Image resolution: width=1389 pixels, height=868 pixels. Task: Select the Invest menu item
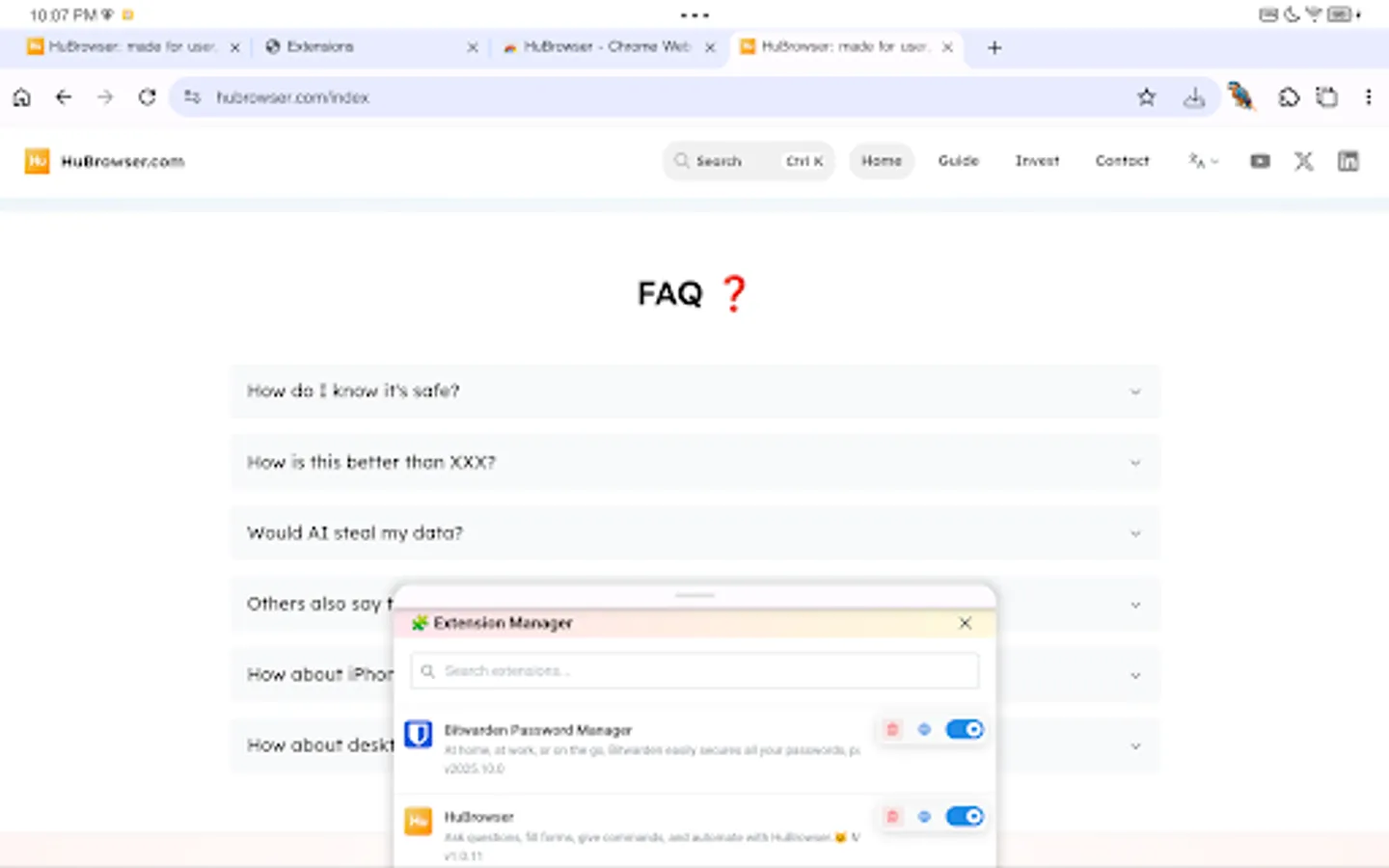pyautogui.click(x=1037, y=161)
